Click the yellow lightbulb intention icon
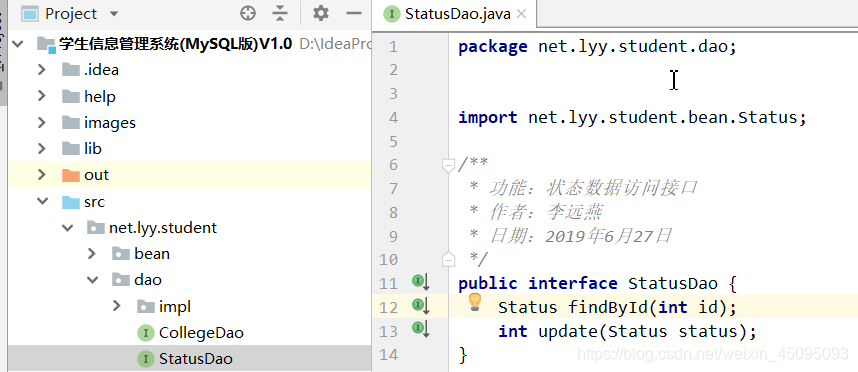 475,302
